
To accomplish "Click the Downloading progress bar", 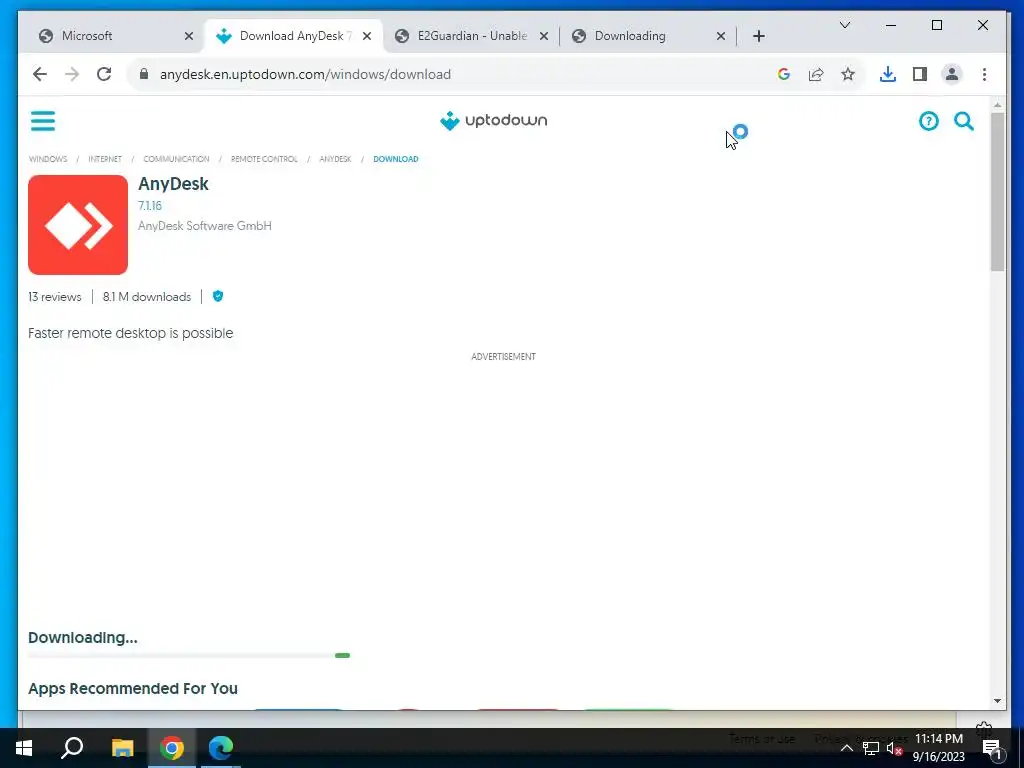I will [x=189, y=655].
